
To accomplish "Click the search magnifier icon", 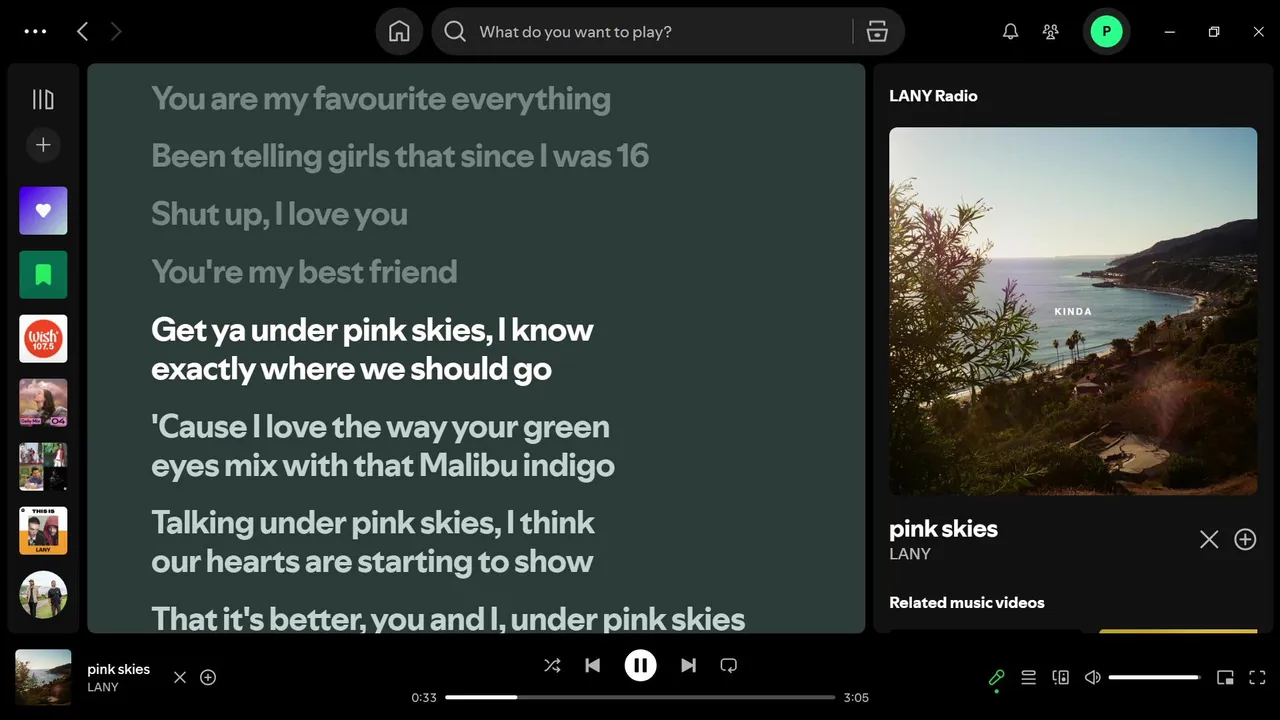I will pyautogui.click(x=455, y=32).
